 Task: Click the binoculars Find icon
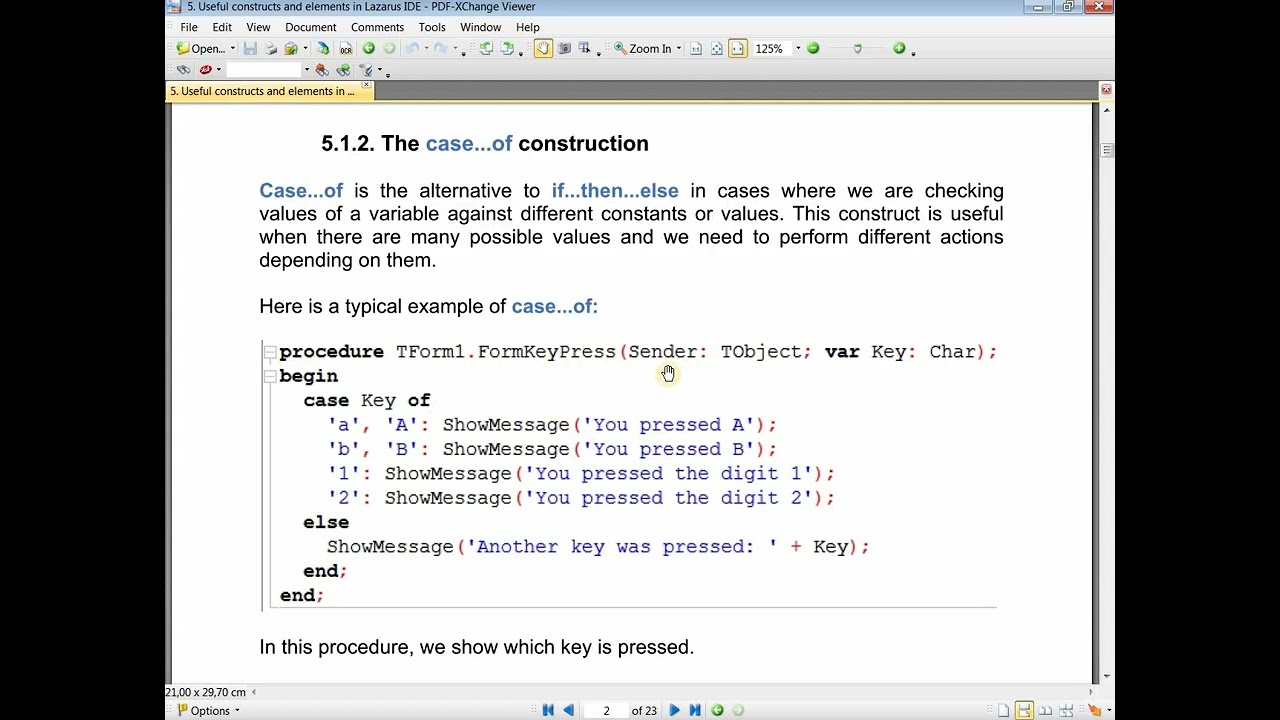(x=183, y=70)
